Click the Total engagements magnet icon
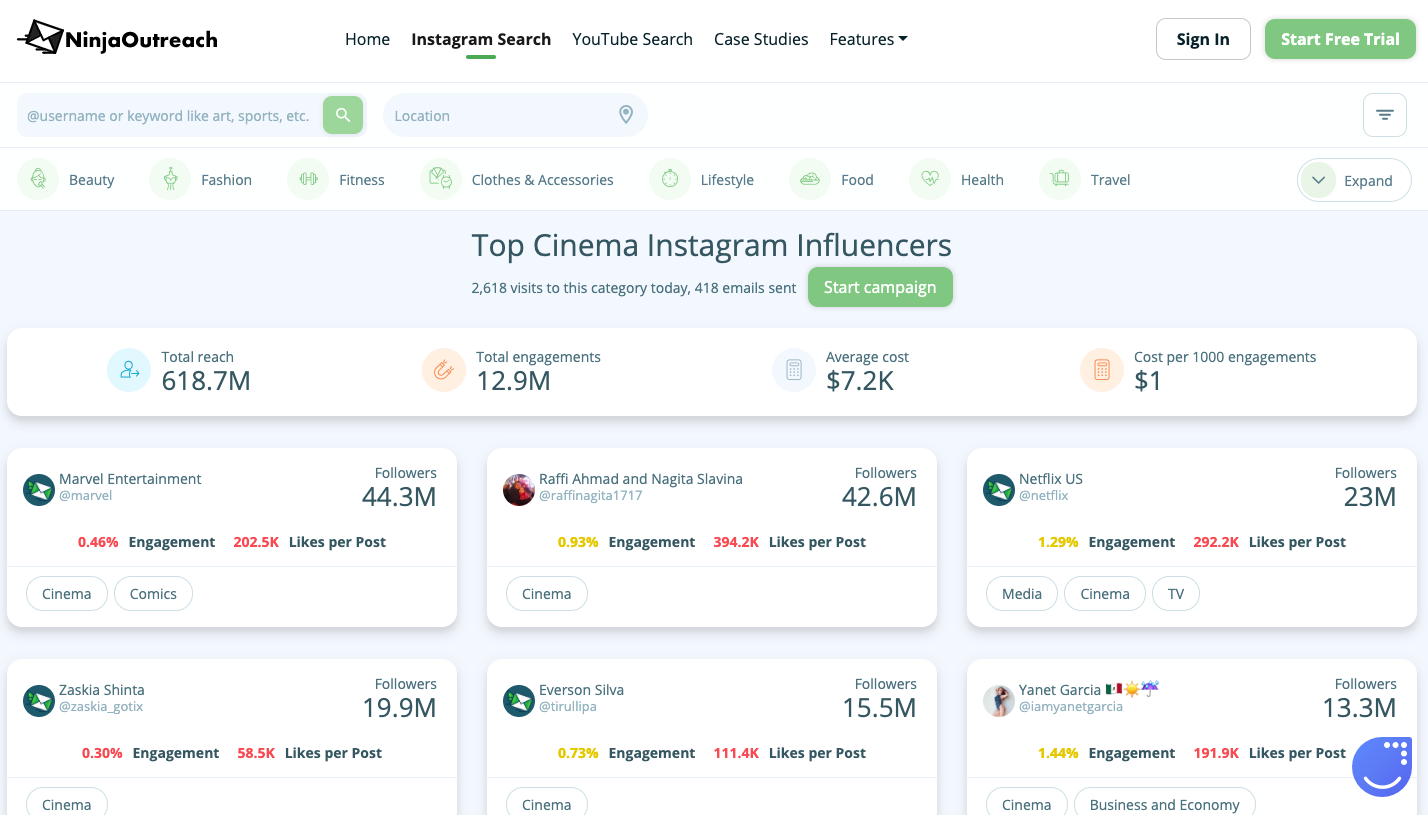Screen dimensions: 1428x815 tap(444, 370)
